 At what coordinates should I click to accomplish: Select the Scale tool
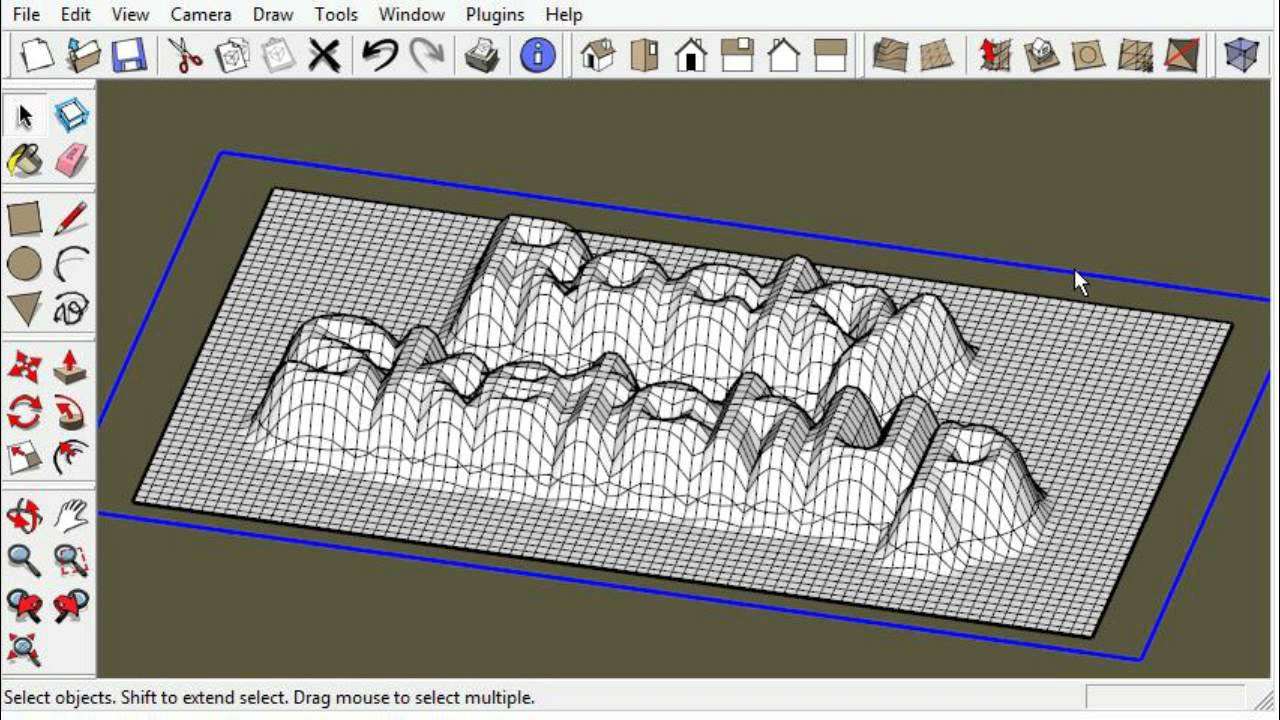tap(25, 458)
